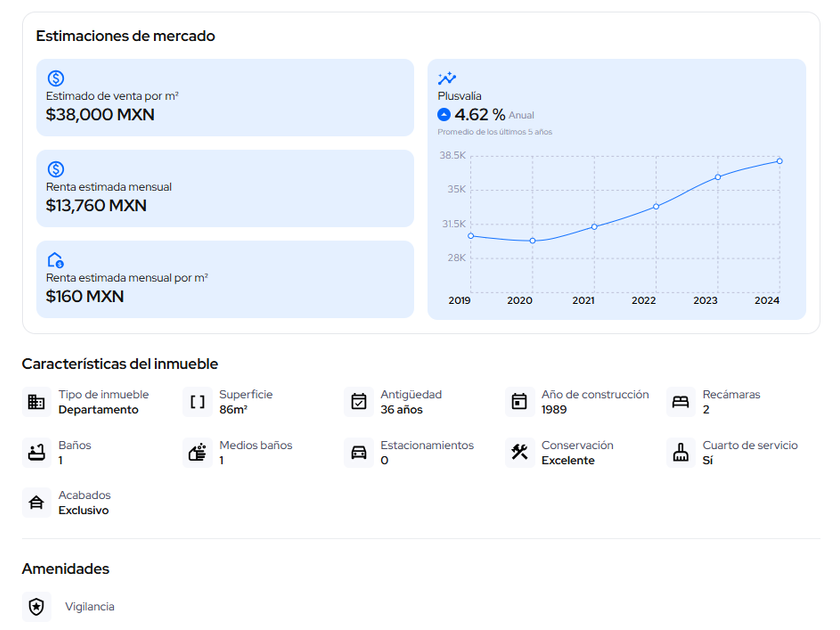Select the 2020 data point on chart
This screenshot has height=630, width=840.
[532, 241]
